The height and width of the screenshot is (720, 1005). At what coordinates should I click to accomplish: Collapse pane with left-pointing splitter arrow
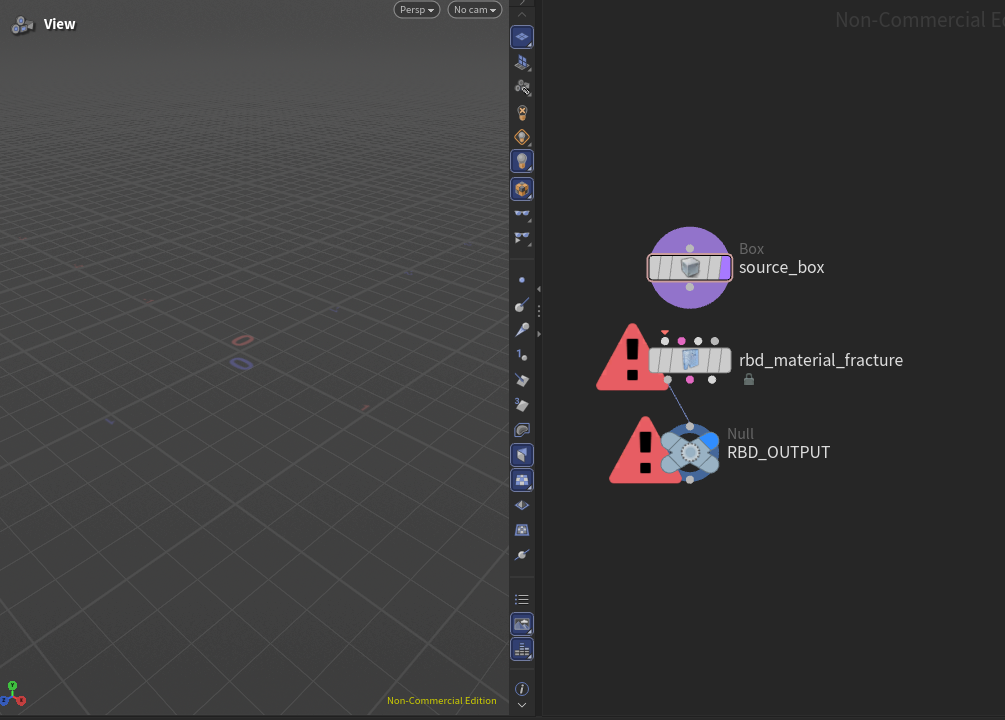pyautogui.click(x=538, y=289)
